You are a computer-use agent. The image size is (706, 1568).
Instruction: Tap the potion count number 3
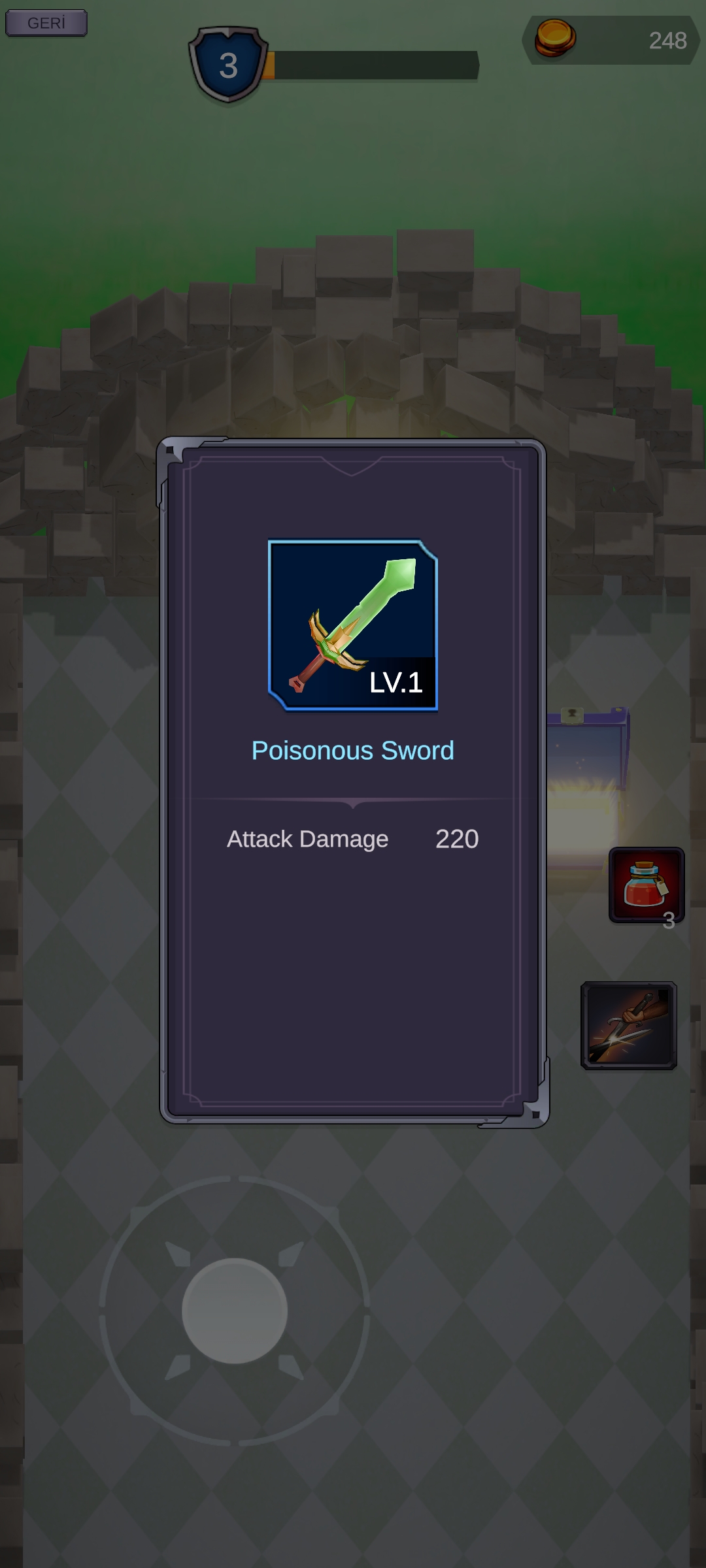coord(668,921)
